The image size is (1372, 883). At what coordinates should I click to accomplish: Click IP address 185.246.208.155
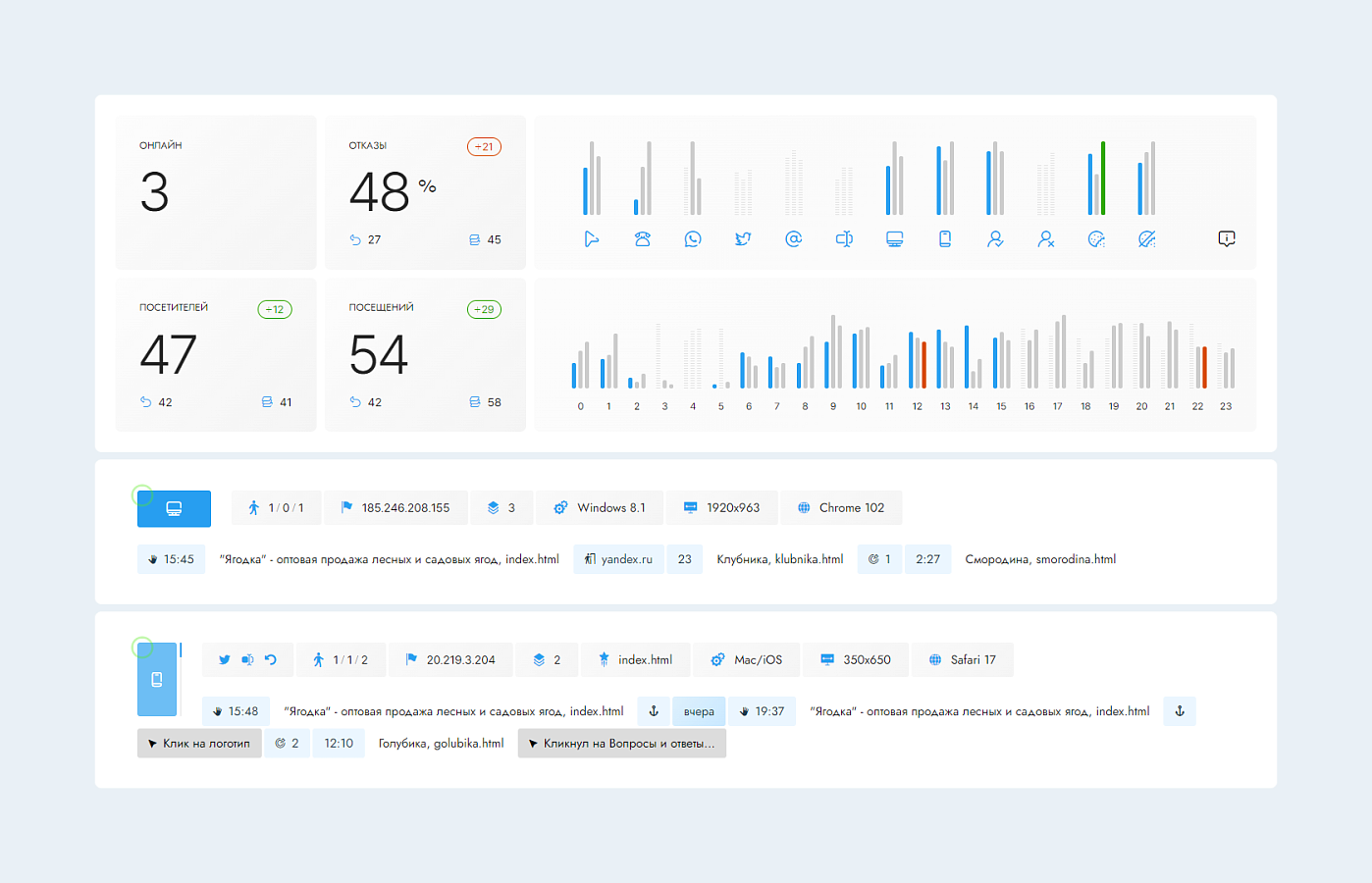(395, 508)
